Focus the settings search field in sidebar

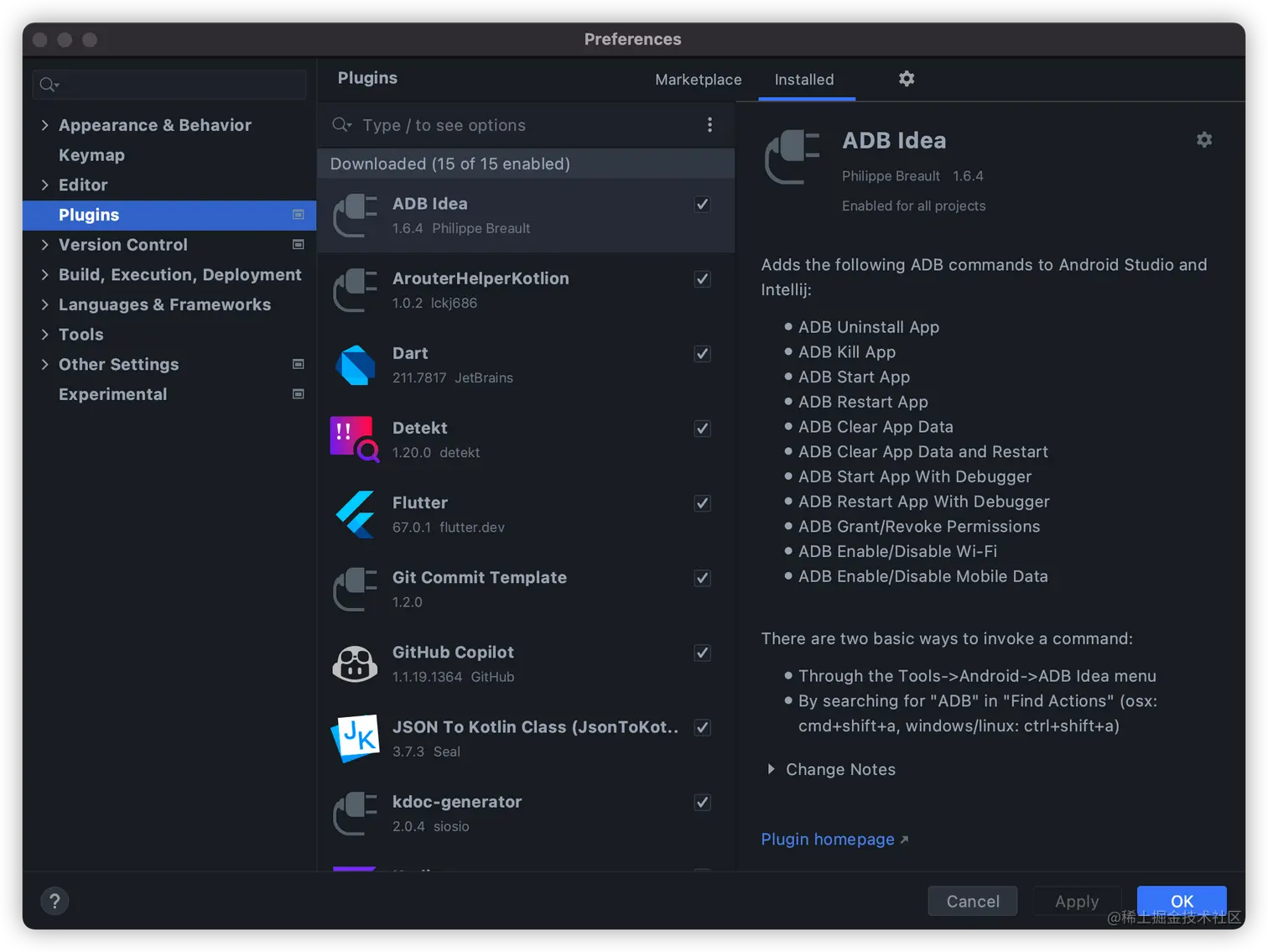pos(169,85)
